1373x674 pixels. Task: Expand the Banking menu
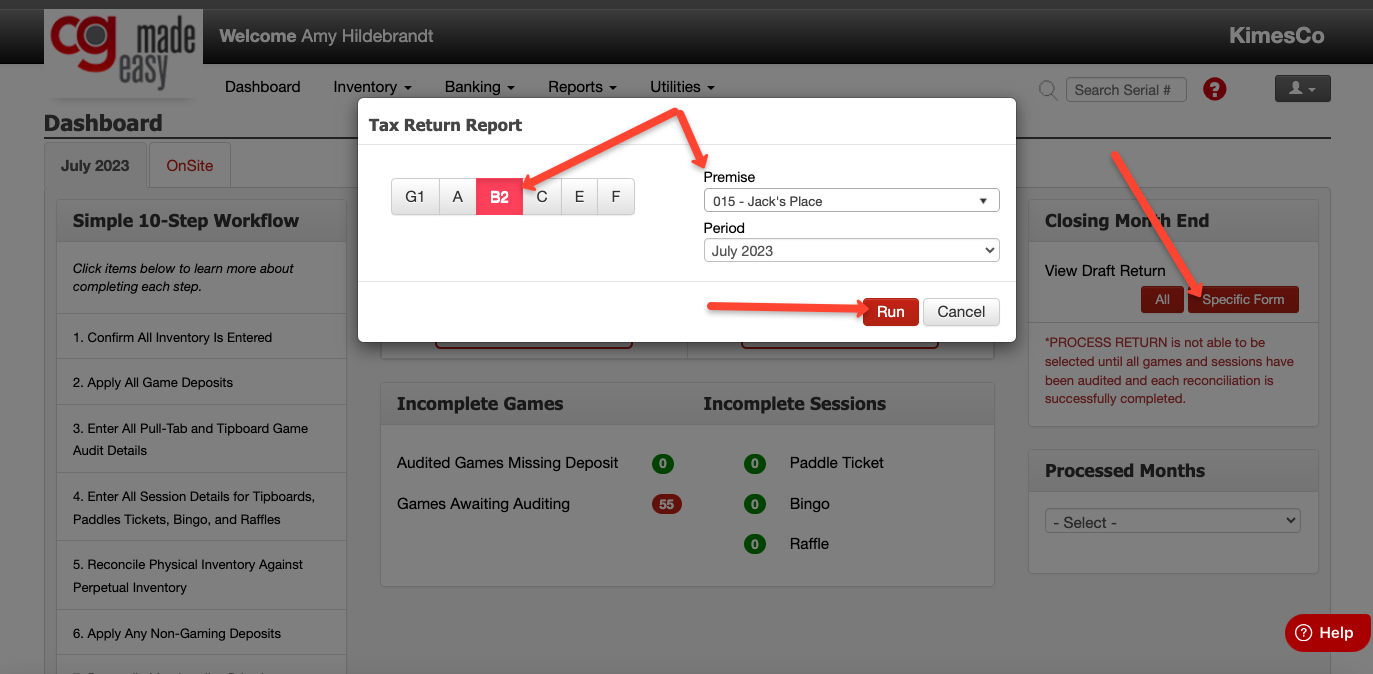(x=479, y=87)
